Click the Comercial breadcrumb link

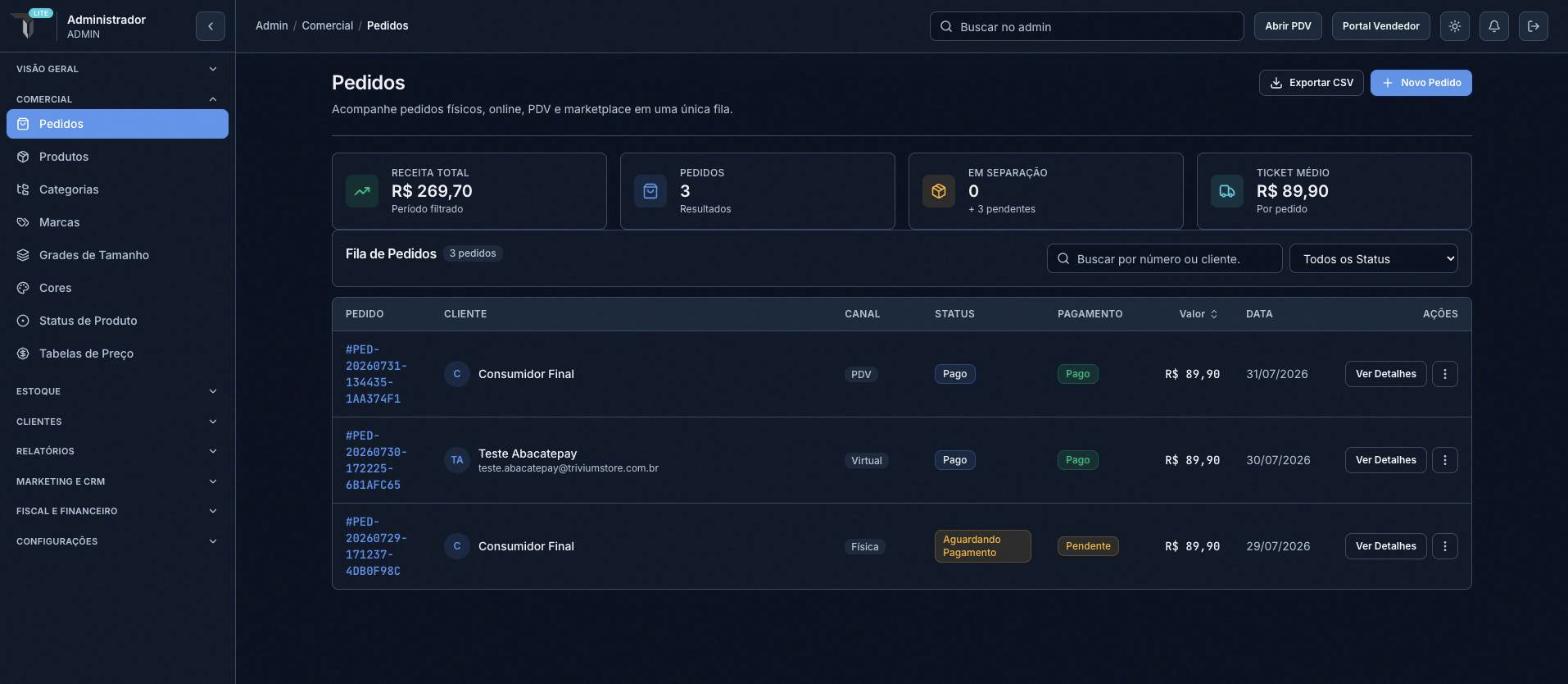point(327,26)
